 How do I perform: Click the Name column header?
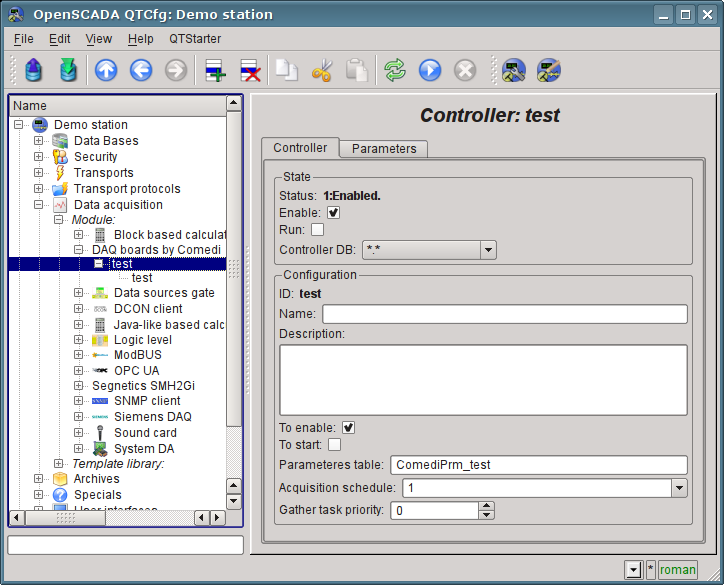click(118, 106)
